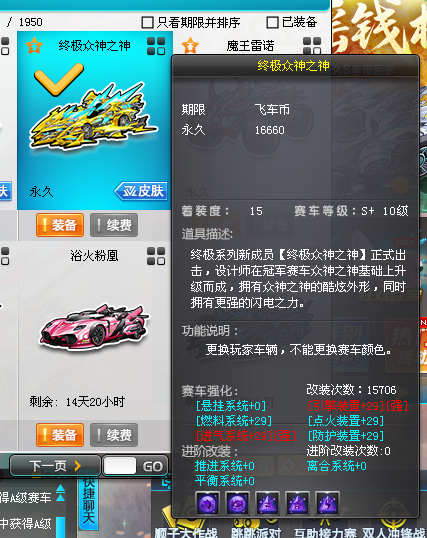Image resolution: width=427 pixels, height=538 pixels.
Task: Open the grid icon on 浴火粉凰 card
Action: coord(156,256)
